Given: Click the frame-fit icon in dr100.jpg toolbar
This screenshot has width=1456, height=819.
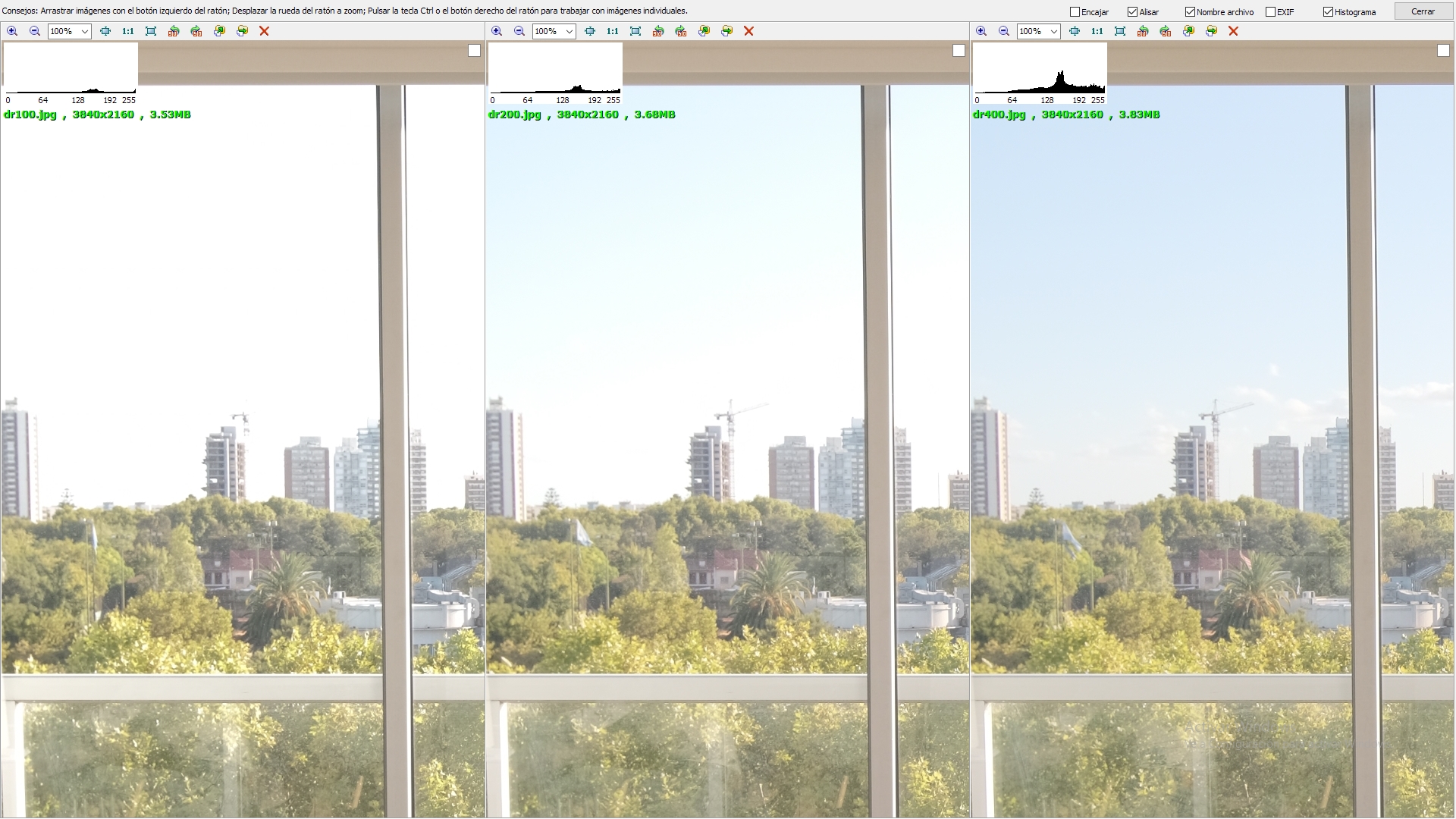Looking at the screenshot, I should [151, 31].
